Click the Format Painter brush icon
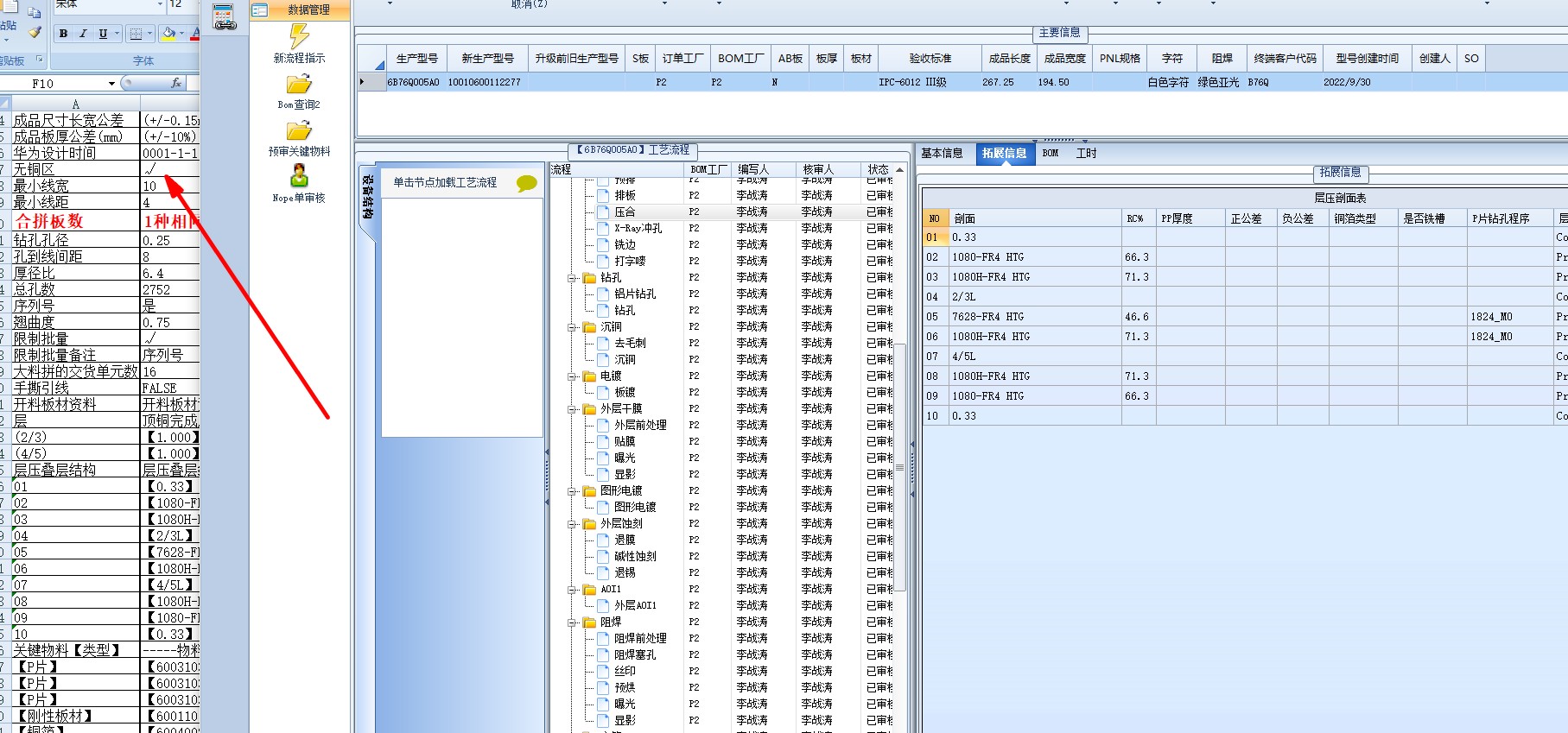Screen dimensions: 1568x733 point(35,33)
